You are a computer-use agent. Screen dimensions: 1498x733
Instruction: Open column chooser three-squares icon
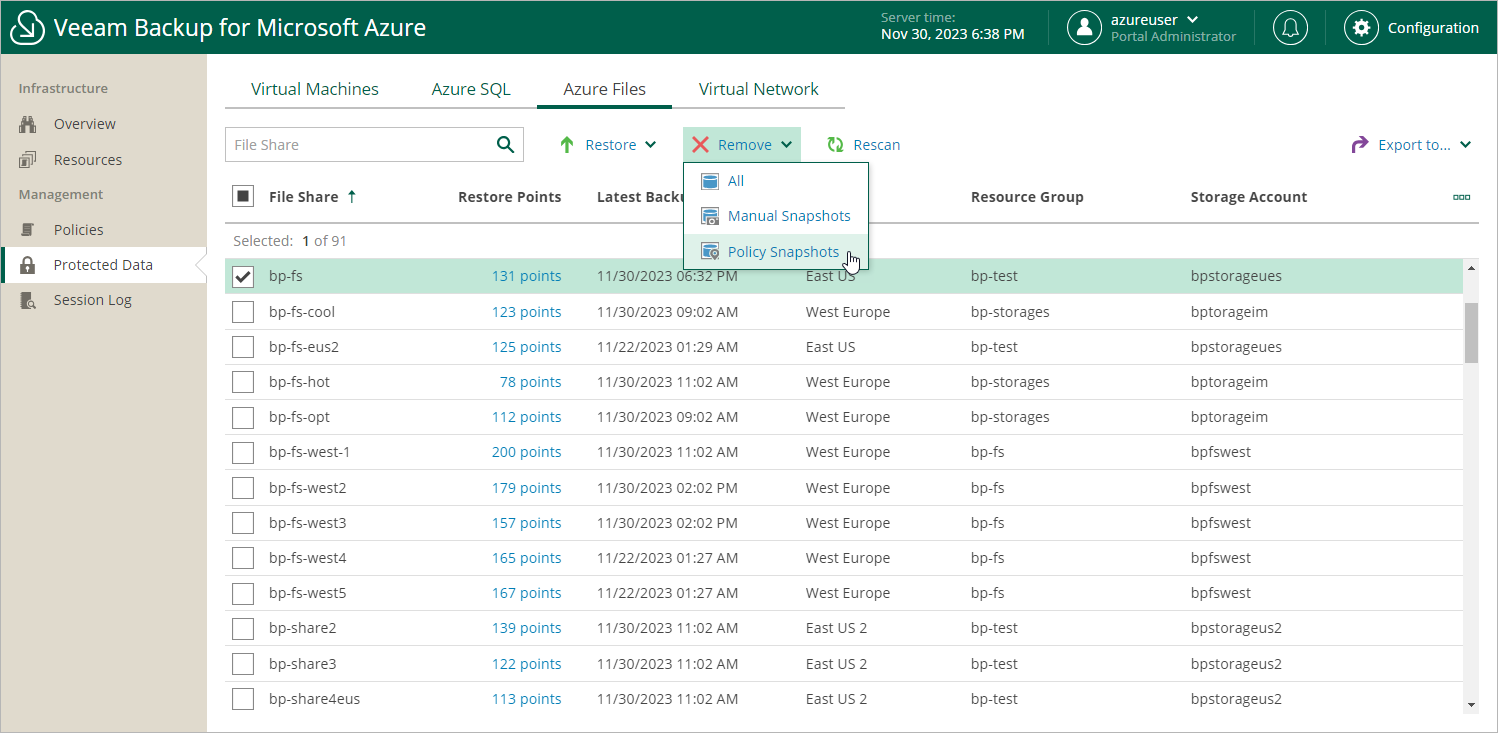[x=1461, y=197]
